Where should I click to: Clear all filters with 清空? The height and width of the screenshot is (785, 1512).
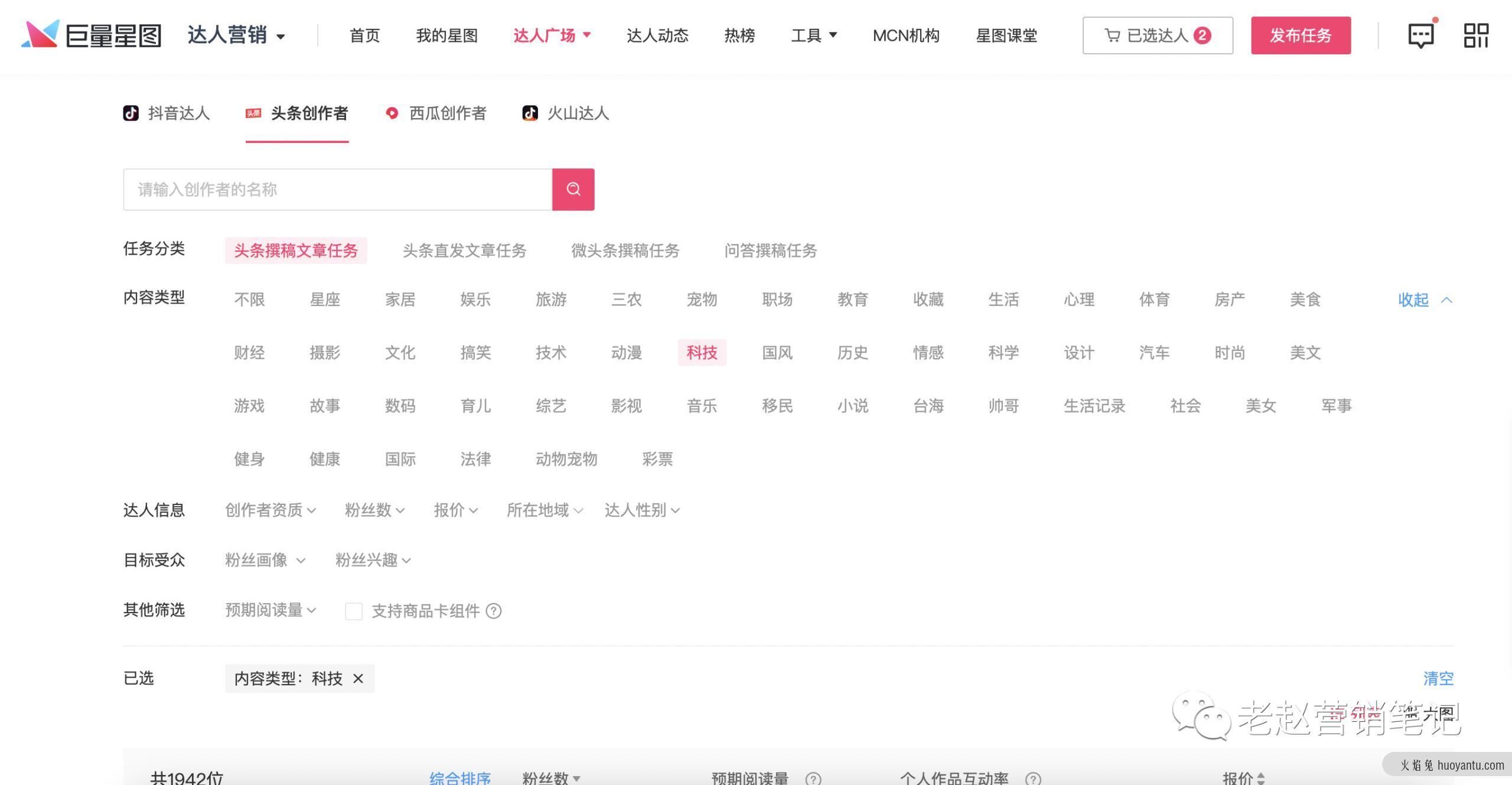1438,678
